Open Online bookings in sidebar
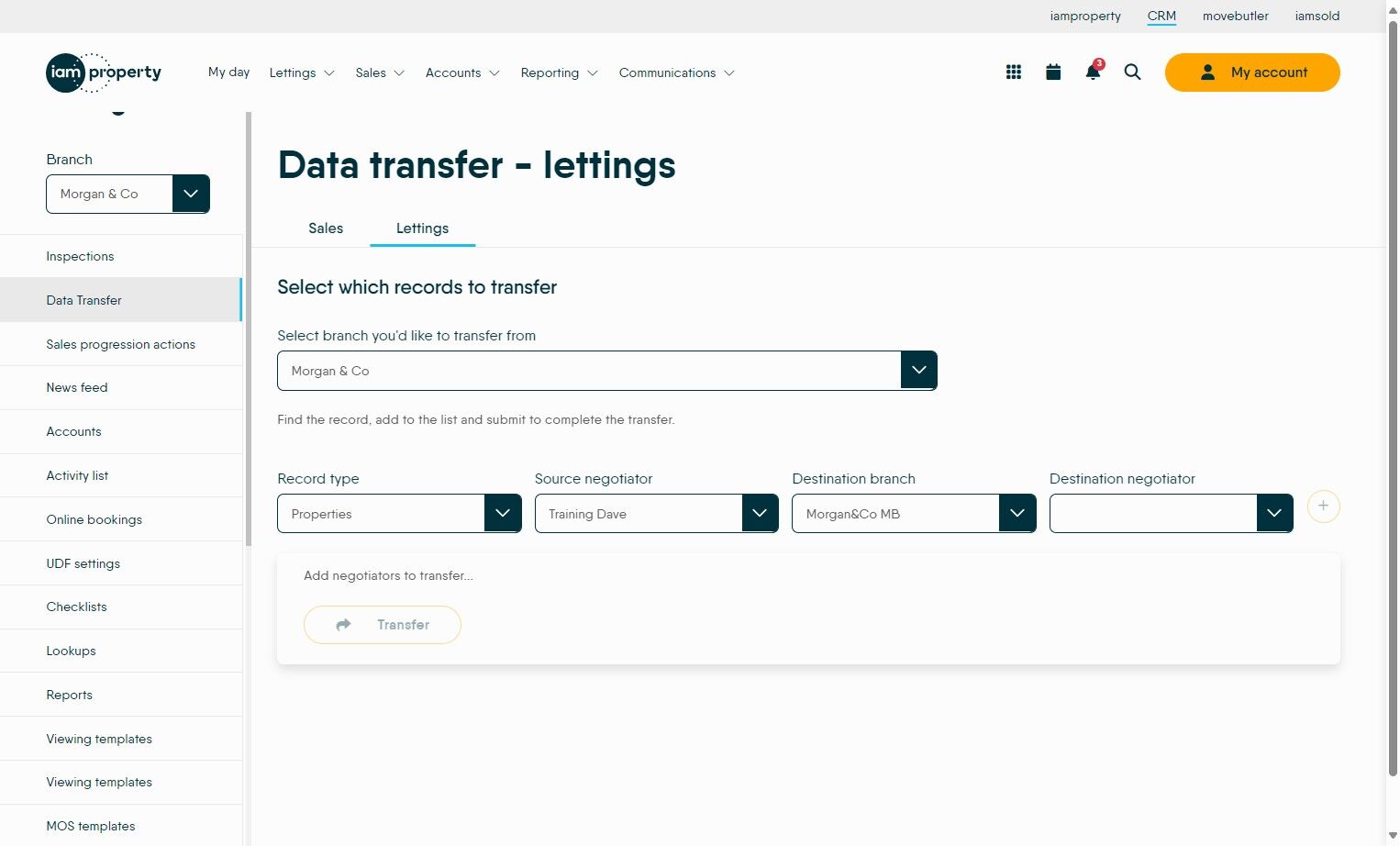This screenshot has width=1400, height=846. (121, 519)
